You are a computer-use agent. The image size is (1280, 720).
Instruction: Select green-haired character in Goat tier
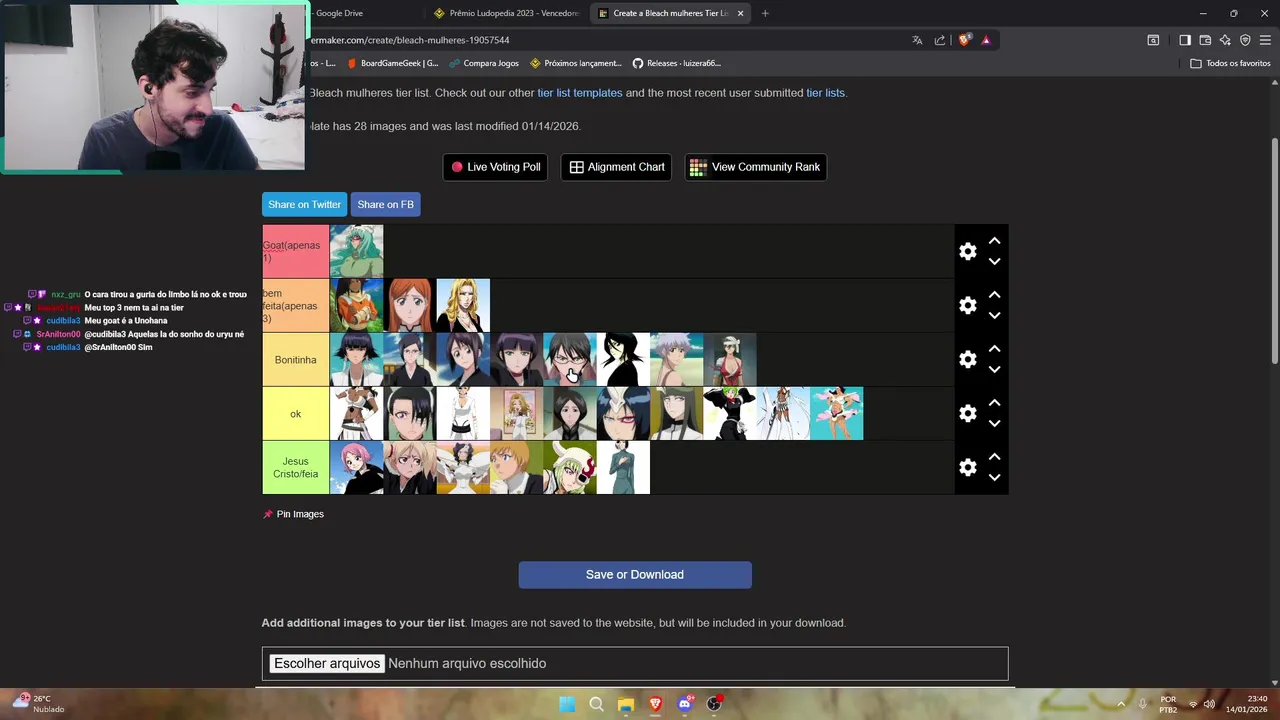[x=357, y=251]
